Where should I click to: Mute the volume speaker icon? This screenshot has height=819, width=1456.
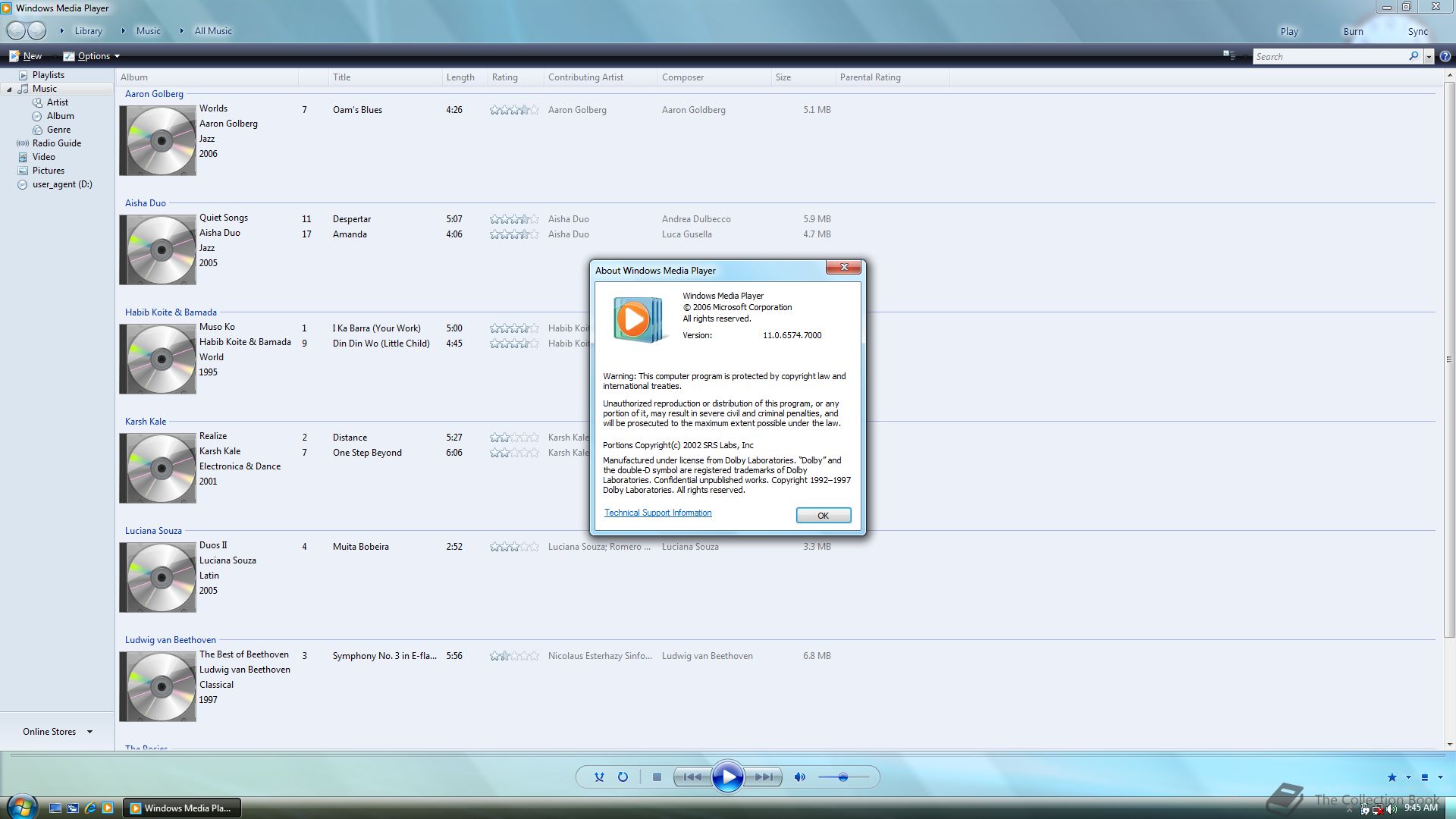(x=799, y=777)
